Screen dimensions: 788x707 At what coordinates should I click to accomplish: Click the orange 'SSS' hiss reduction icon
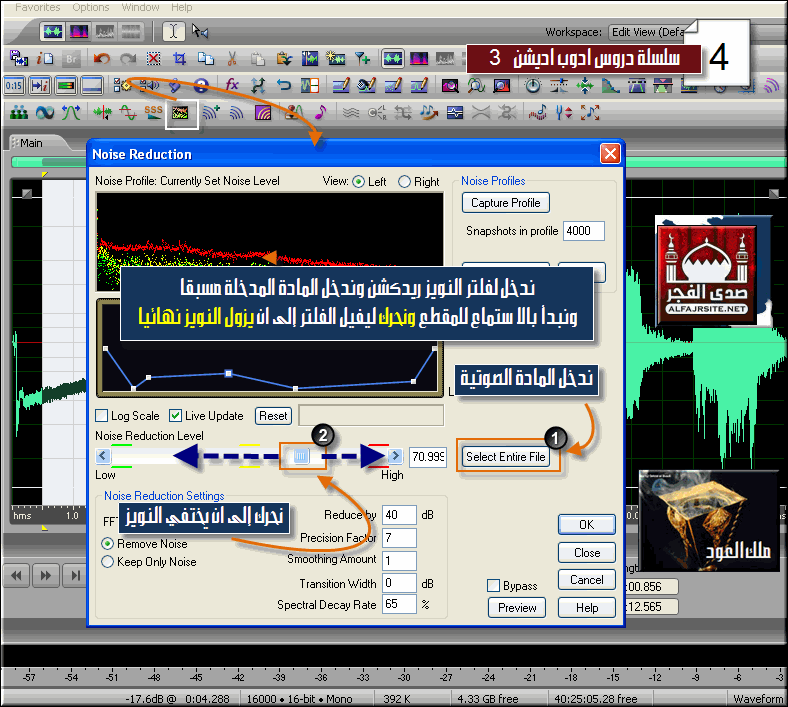[153, 112]
